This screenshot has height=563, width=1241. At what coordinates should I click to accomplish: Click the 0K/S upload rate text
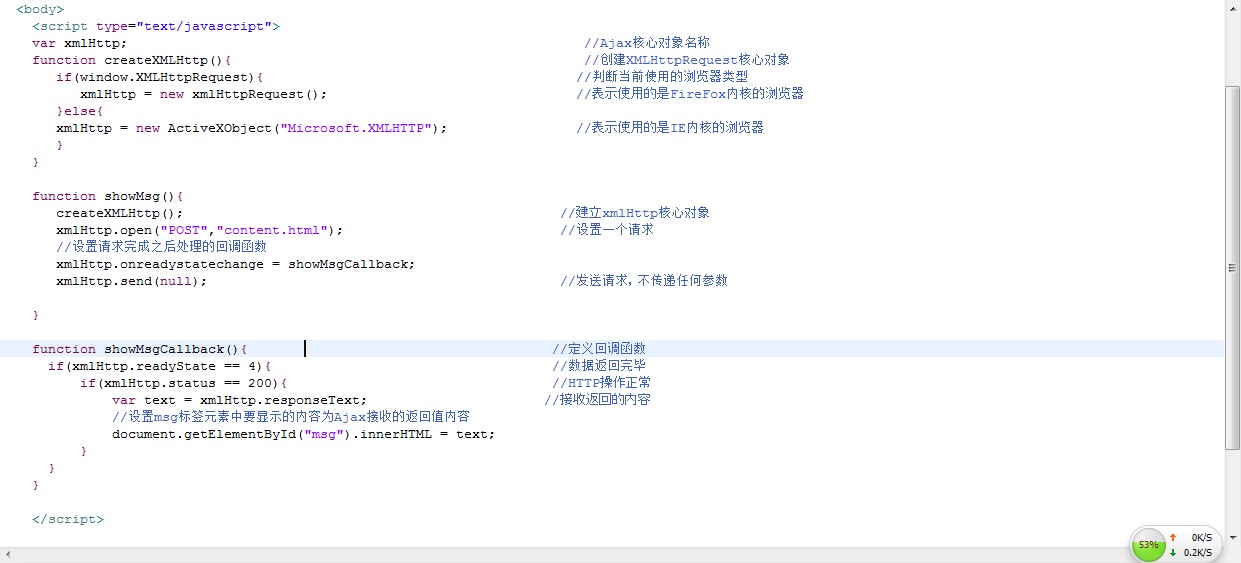1201,537
